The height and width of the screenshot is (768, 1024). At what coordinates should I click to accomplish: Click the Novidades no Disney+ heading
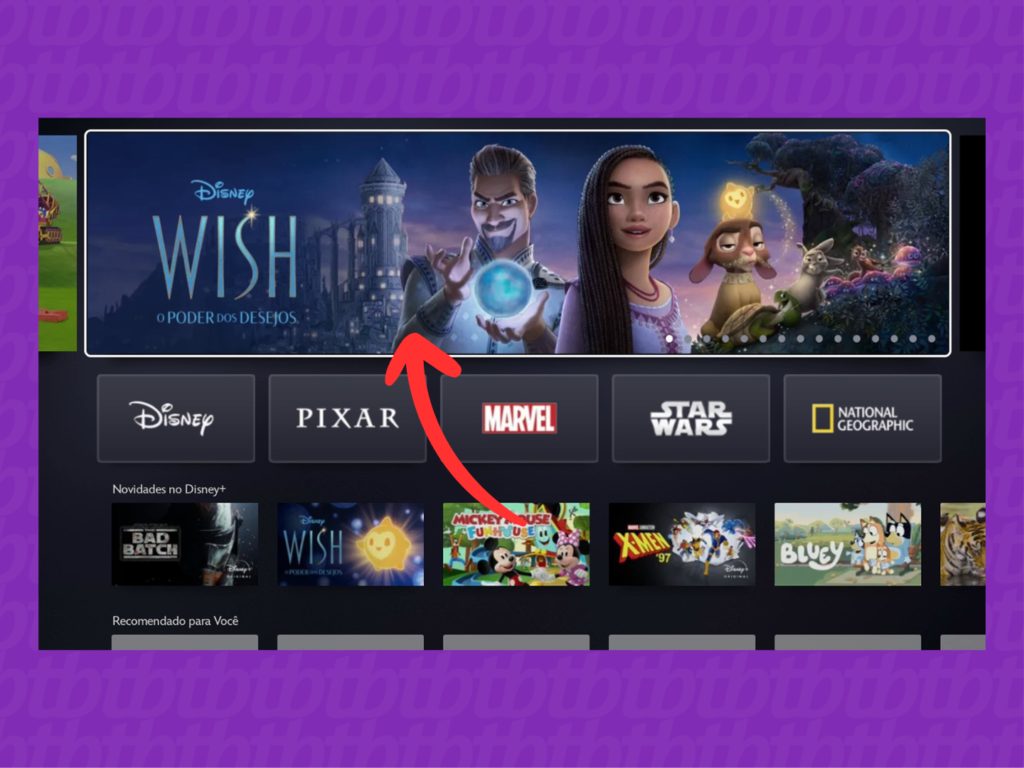(x=169, y=489)
